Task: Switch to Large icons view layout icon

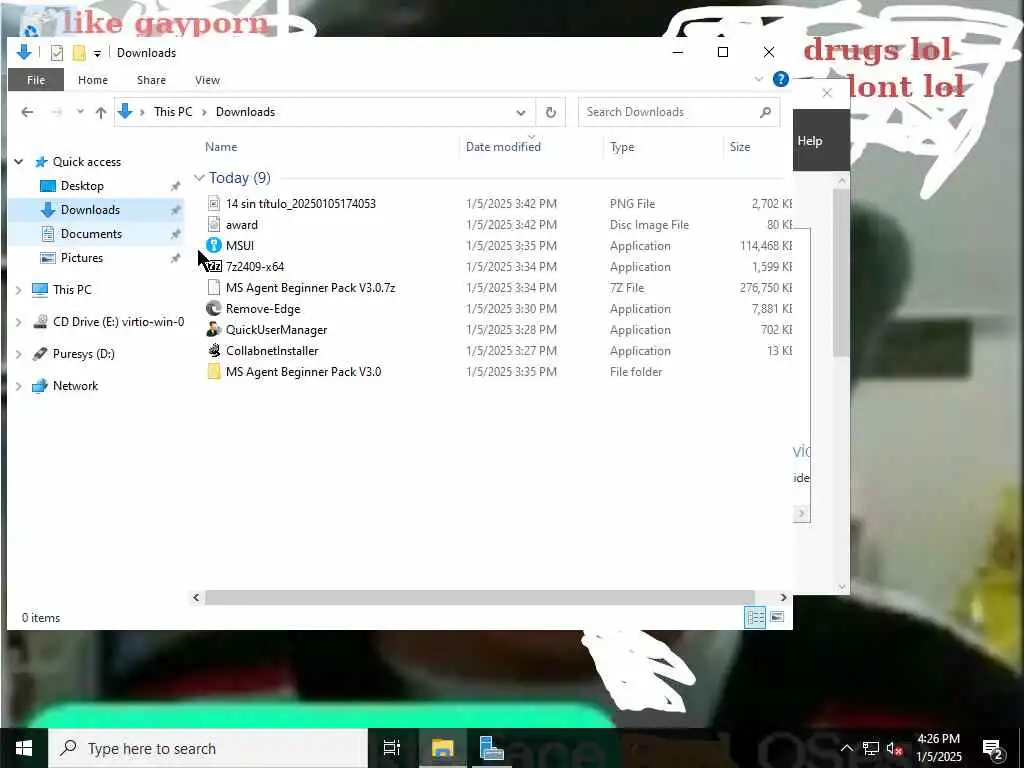Action: tap(777, 616)
